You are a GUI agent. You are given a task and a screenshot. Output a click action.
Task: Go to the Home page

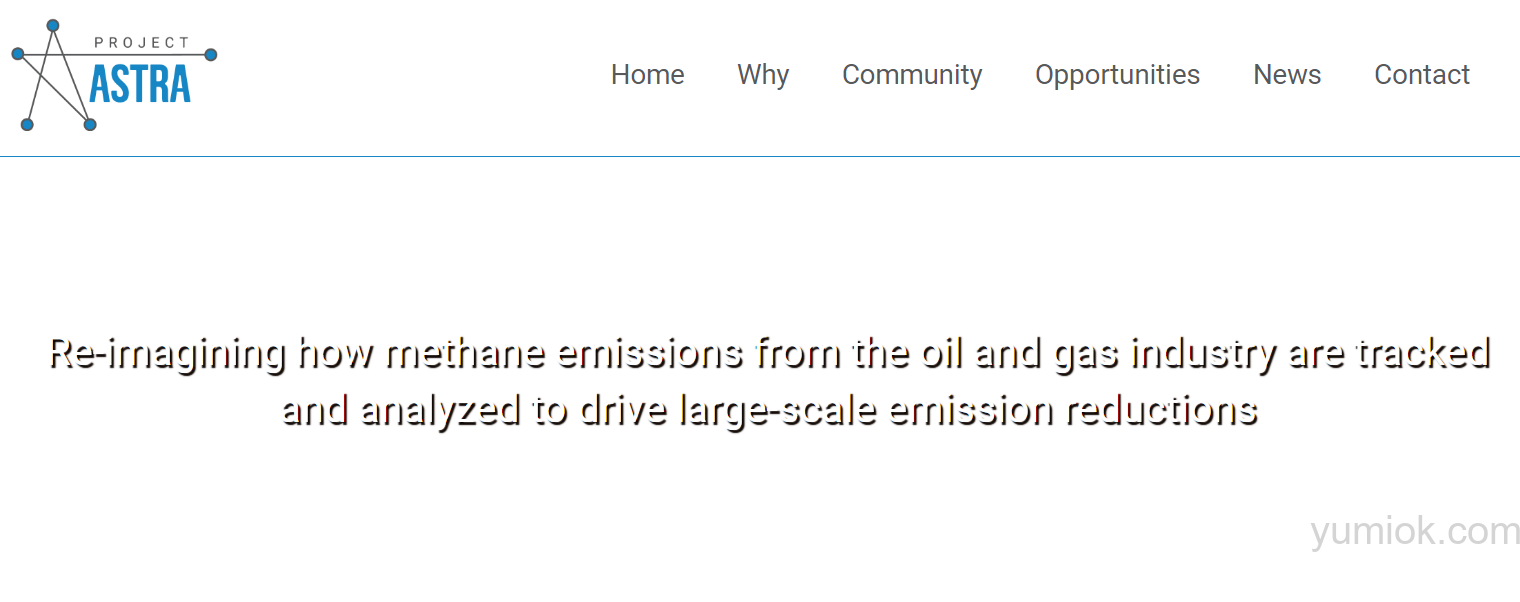(648, 75)
